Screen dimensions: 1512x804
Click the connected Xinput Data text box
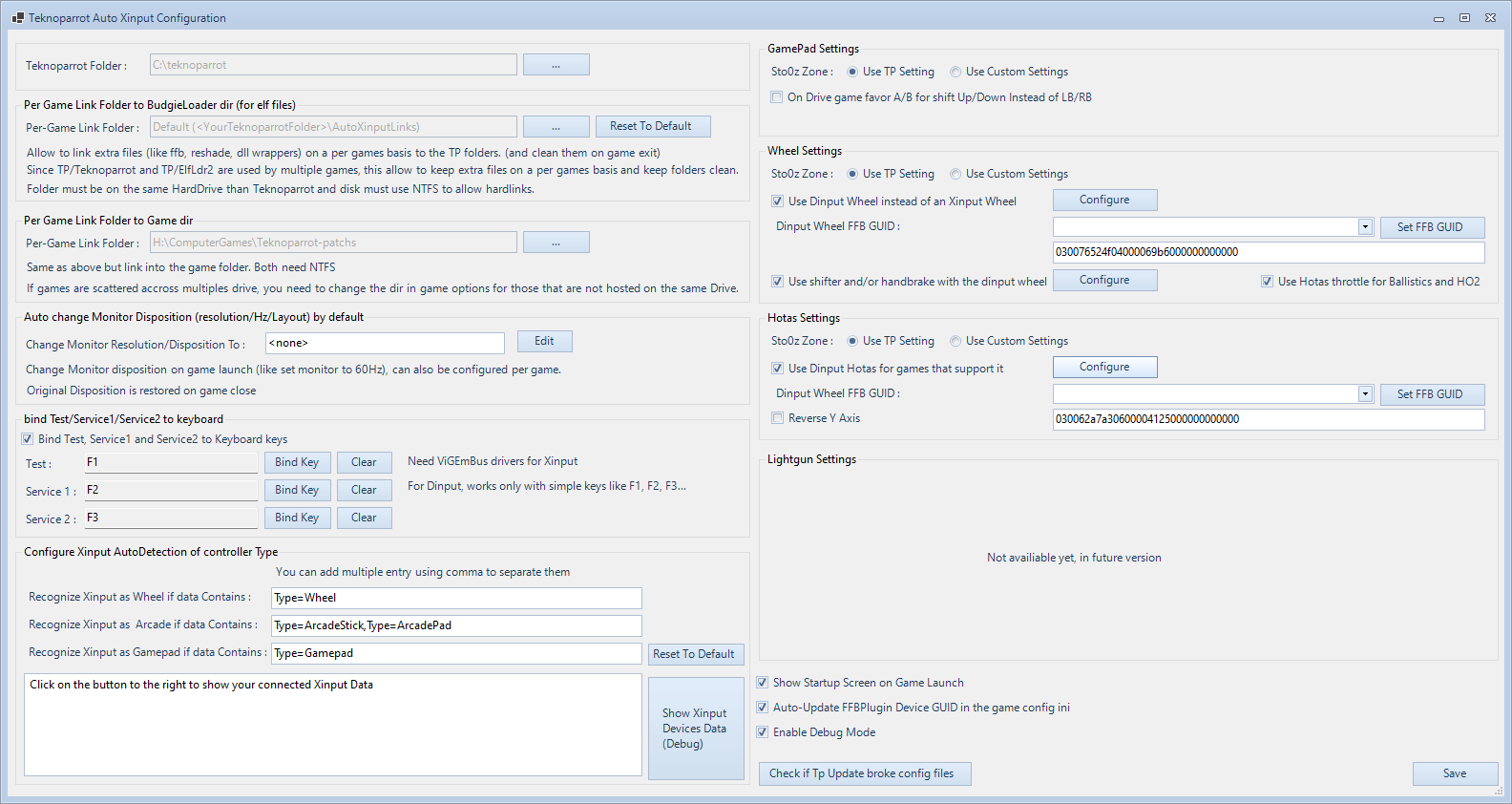pyautogui.click(x=333, y=725)
